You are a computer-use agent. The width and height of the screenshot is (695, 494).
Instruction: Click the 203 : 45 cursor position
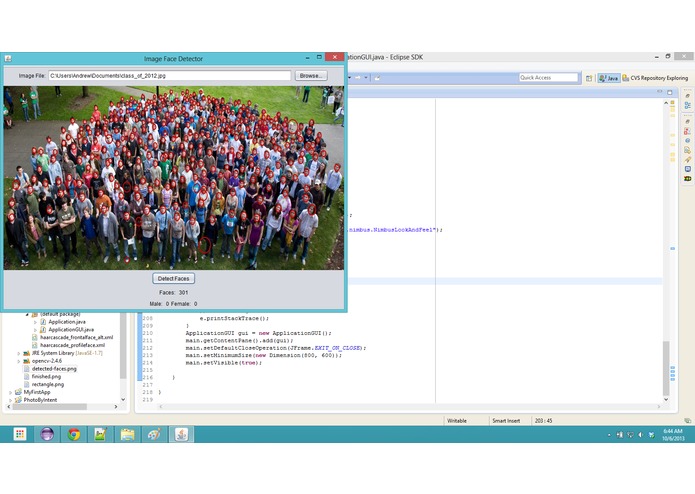coord(543,421)
